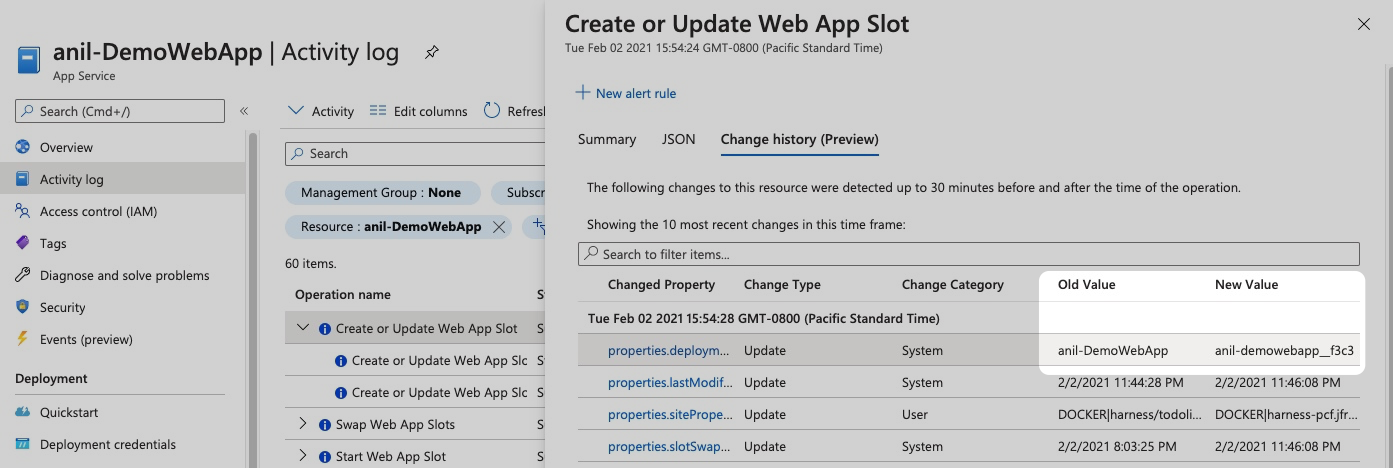Click Edit columns in the toolbar

click(419, 111)
